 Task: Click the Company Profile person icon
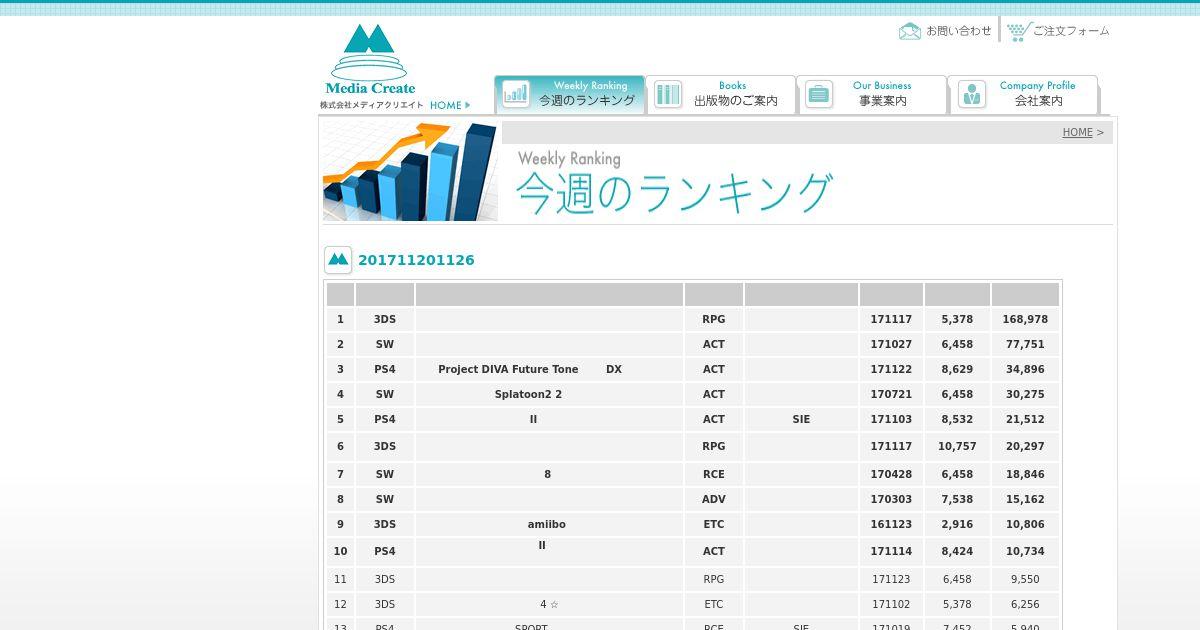pos(971,94)
